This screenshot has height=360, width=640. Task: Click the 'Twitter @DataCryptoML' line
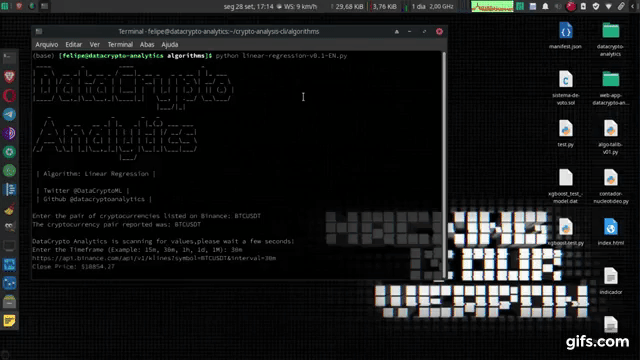click(x=83, y=191)
